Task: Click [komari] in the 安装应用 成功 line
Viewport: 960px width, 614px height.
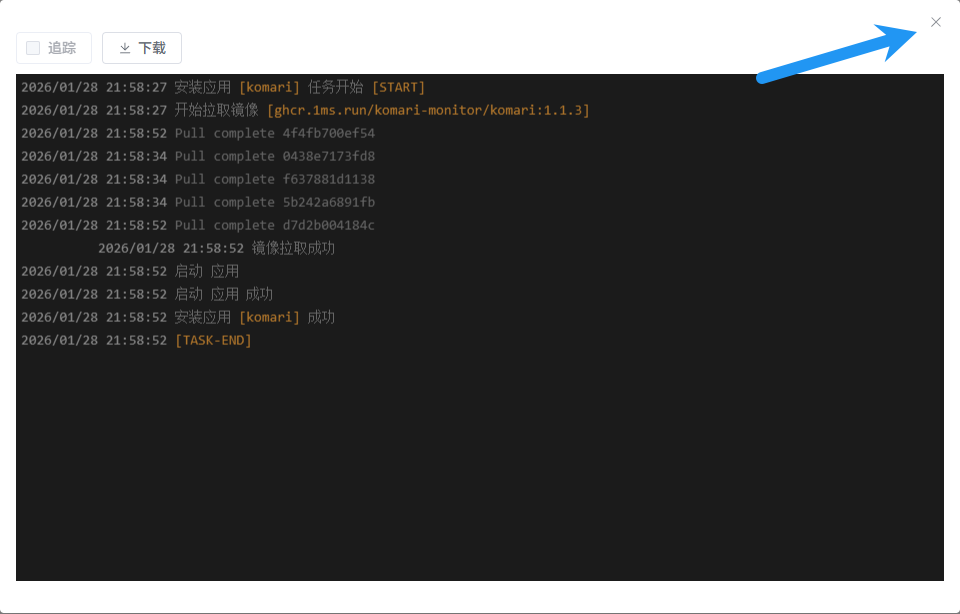Action: coord(269,317)
